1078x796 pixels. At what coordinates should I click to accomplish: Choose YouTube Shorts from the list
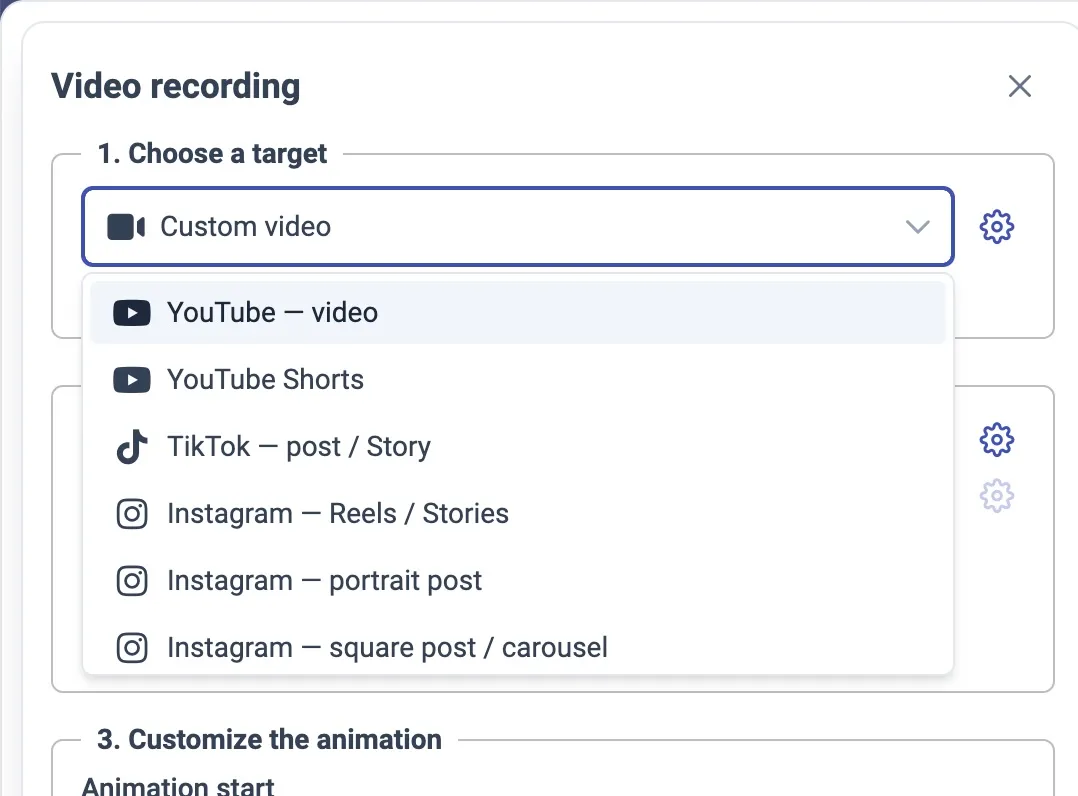coord(517,379)
